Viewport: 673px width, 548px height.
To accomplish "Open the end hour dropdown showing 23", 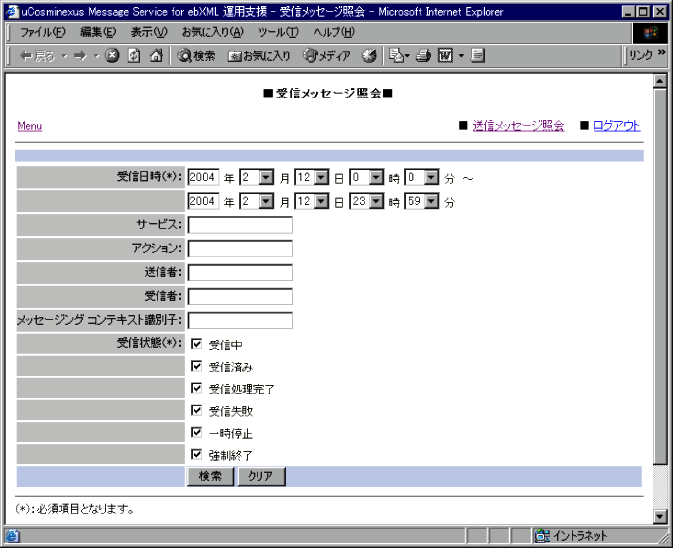I will 376,201.
